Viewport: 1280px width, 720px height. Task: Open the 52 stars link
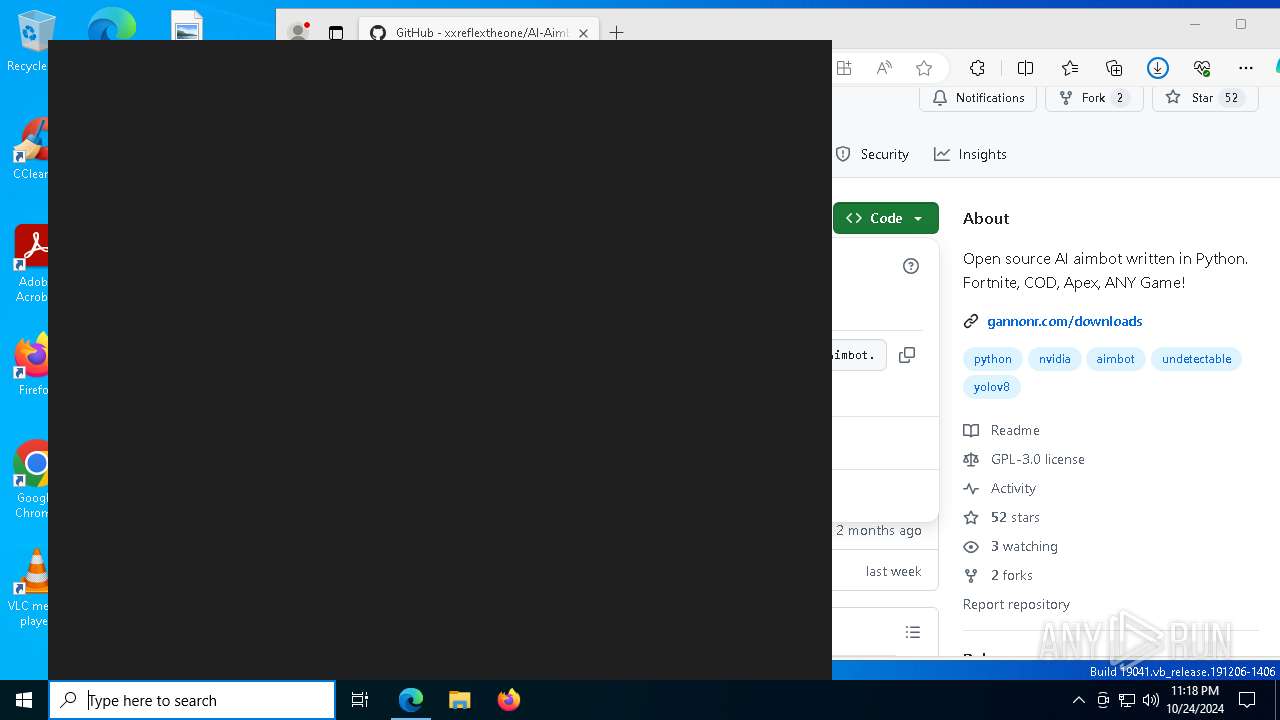pyautogui.click(x=1015, y=517)
